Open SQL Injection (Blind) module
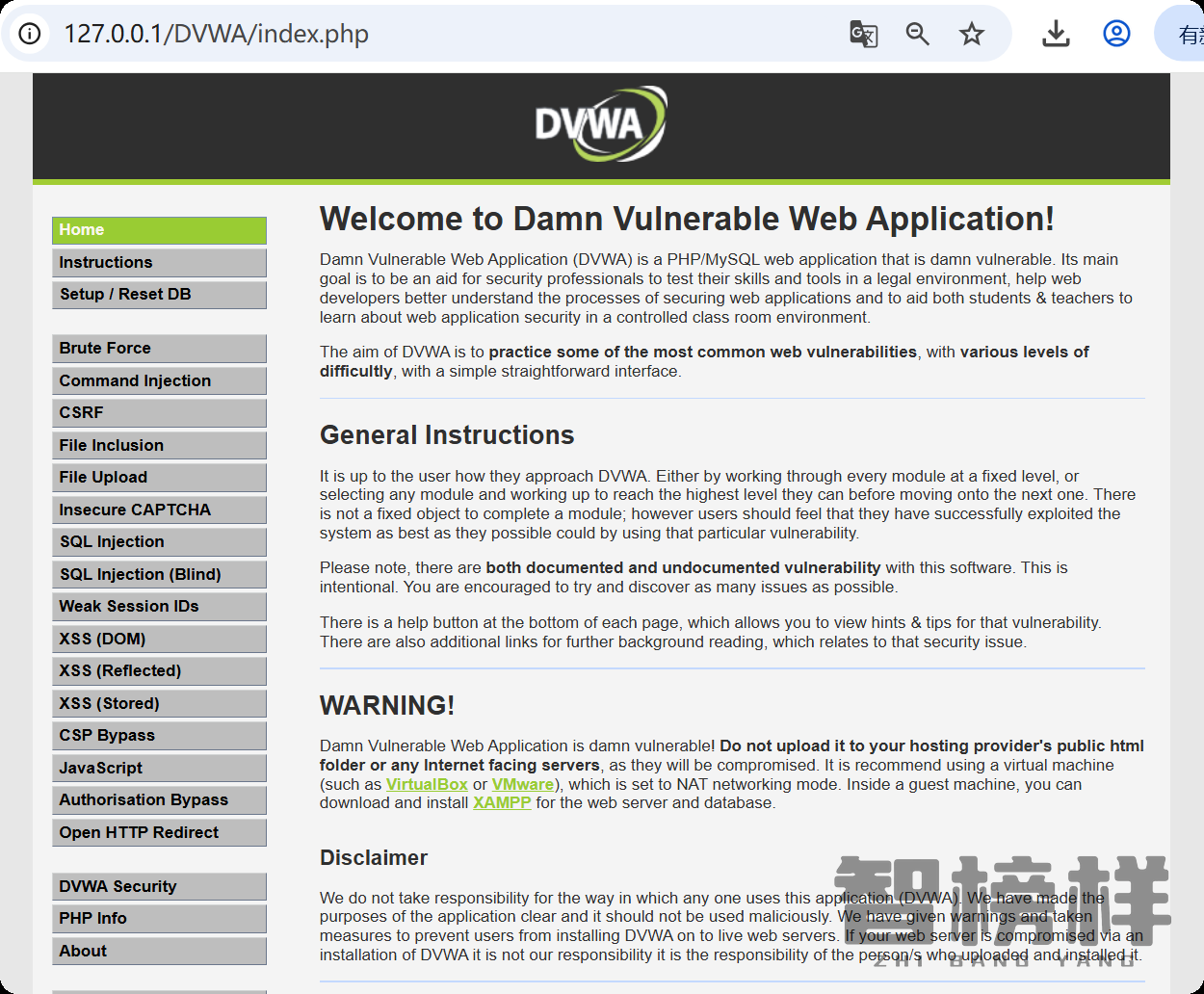1204x994 pixels. pos(159,575)
